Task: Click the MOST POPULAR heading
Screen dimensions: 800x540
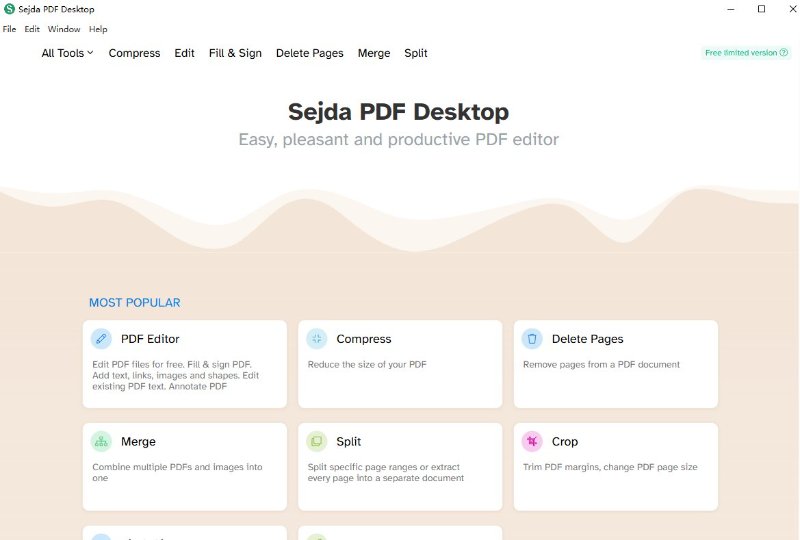Action: [135, 303]
